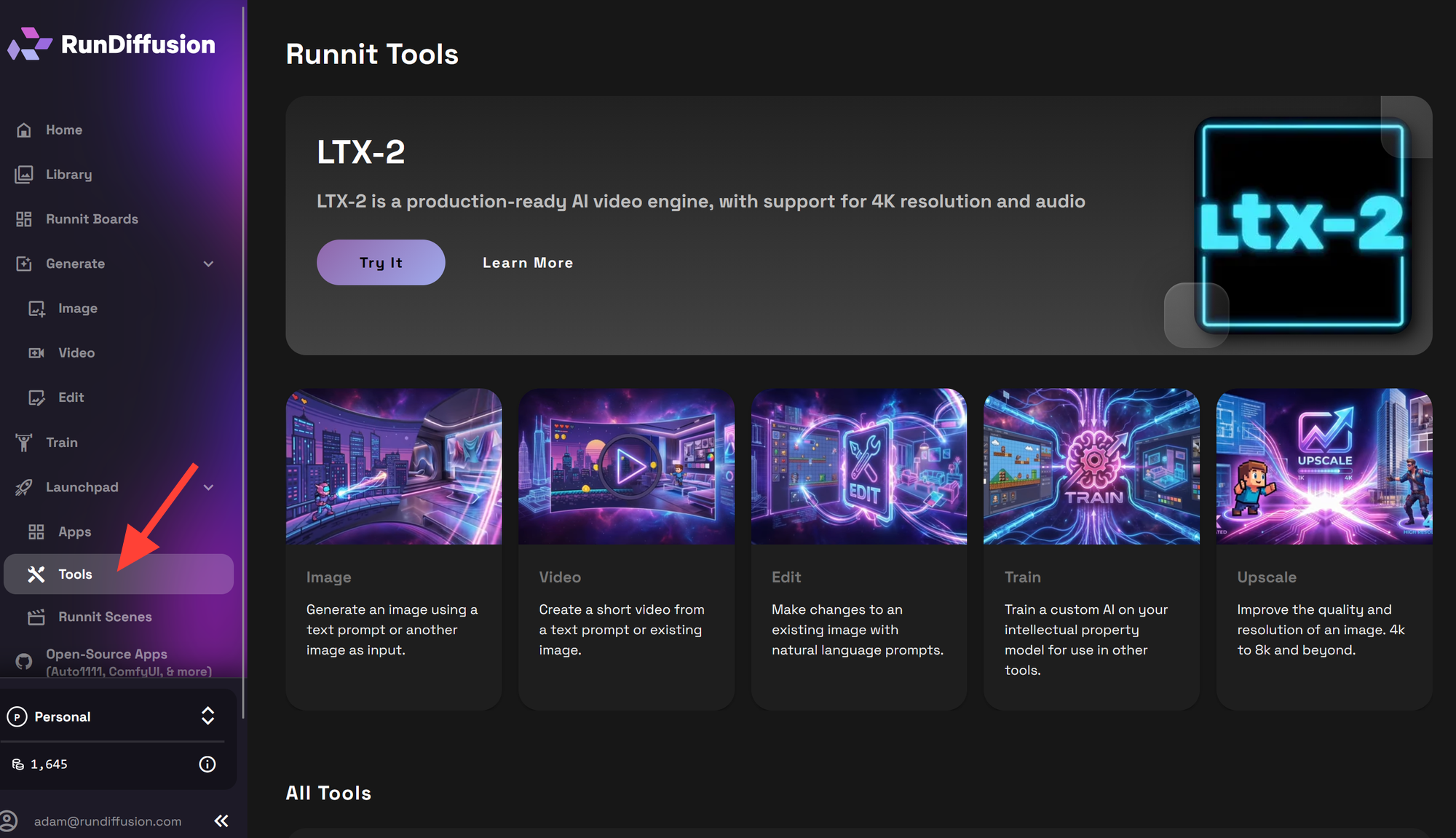Open the Upscale tool card thumbnail

tap(1324, 467)
